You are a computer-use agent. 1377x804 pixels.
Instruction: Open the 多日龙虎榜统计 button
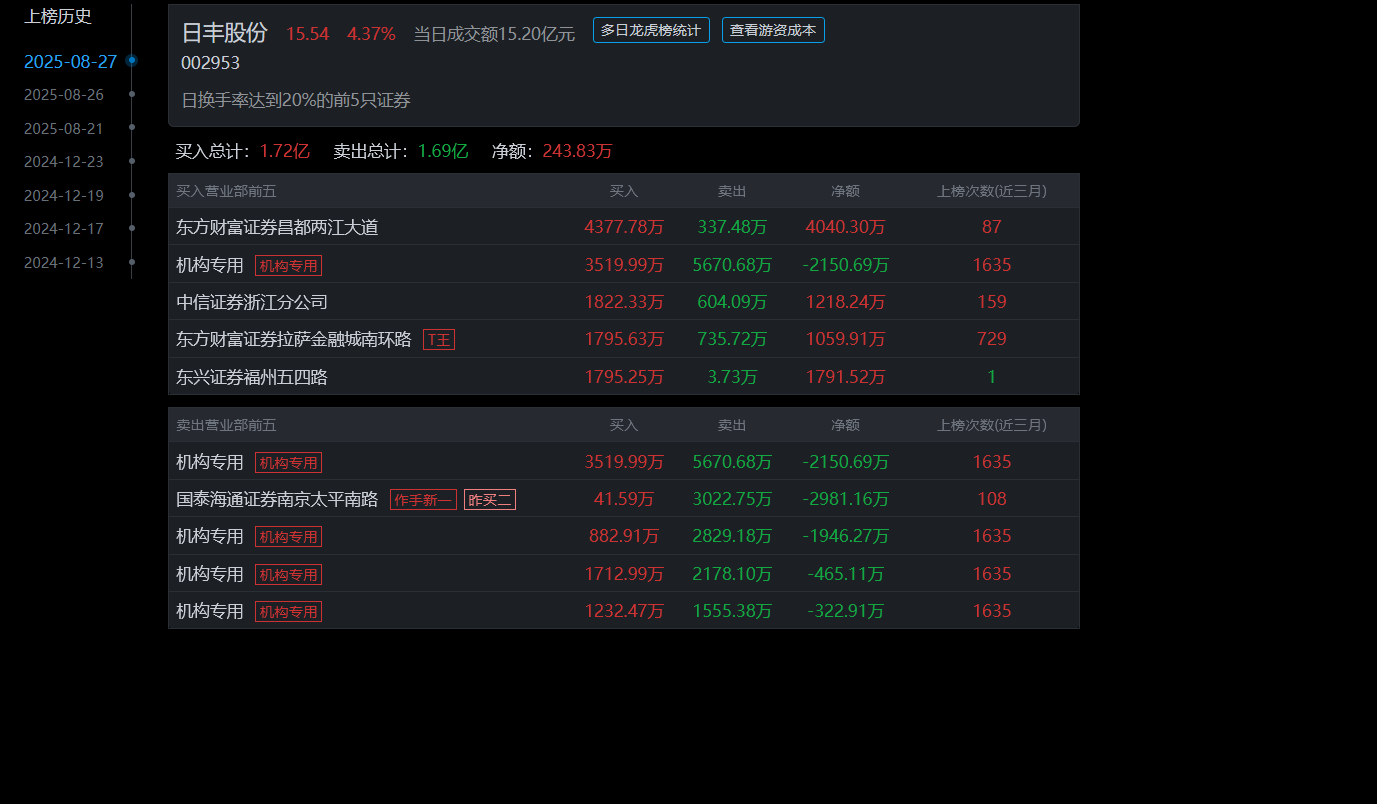tap(651, 30)
